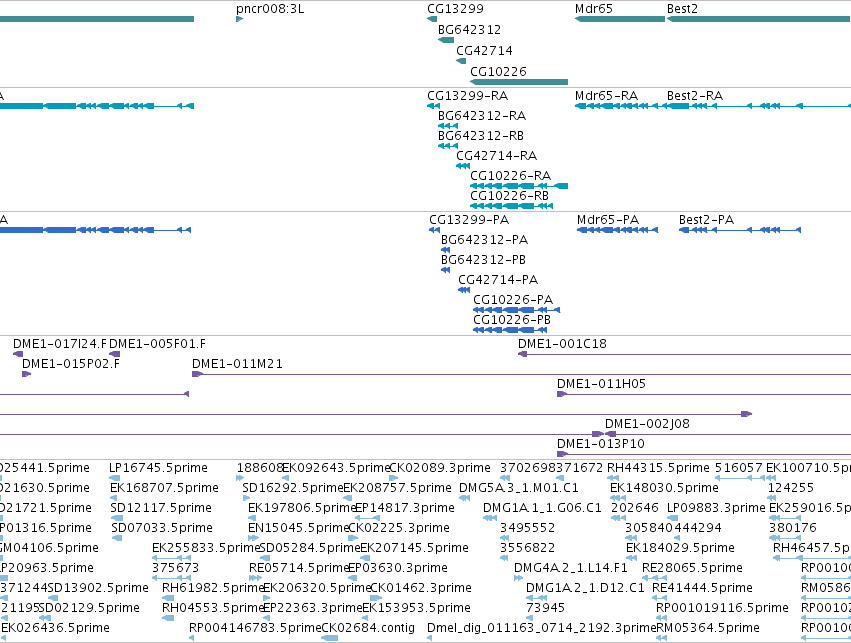The image size is (851, 643).
Task: Select EST EK207145.5prime
Action: coord(365,558)
